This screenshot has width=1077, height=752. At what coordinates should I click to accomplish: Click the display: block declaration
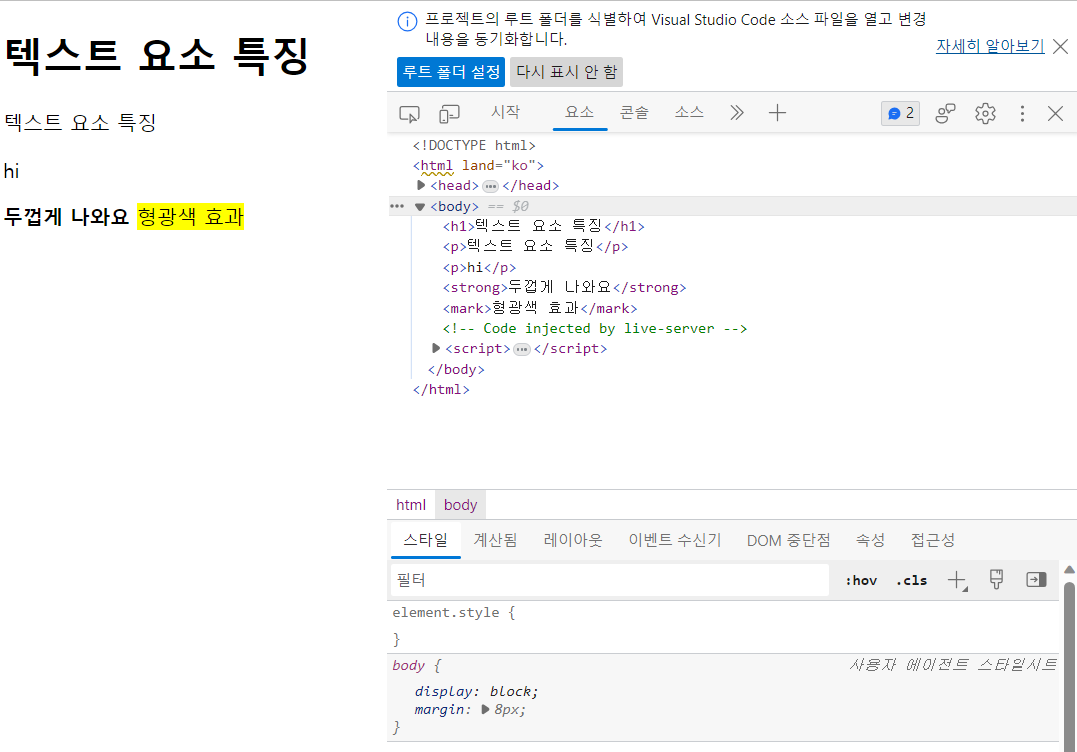pos(477,692)
